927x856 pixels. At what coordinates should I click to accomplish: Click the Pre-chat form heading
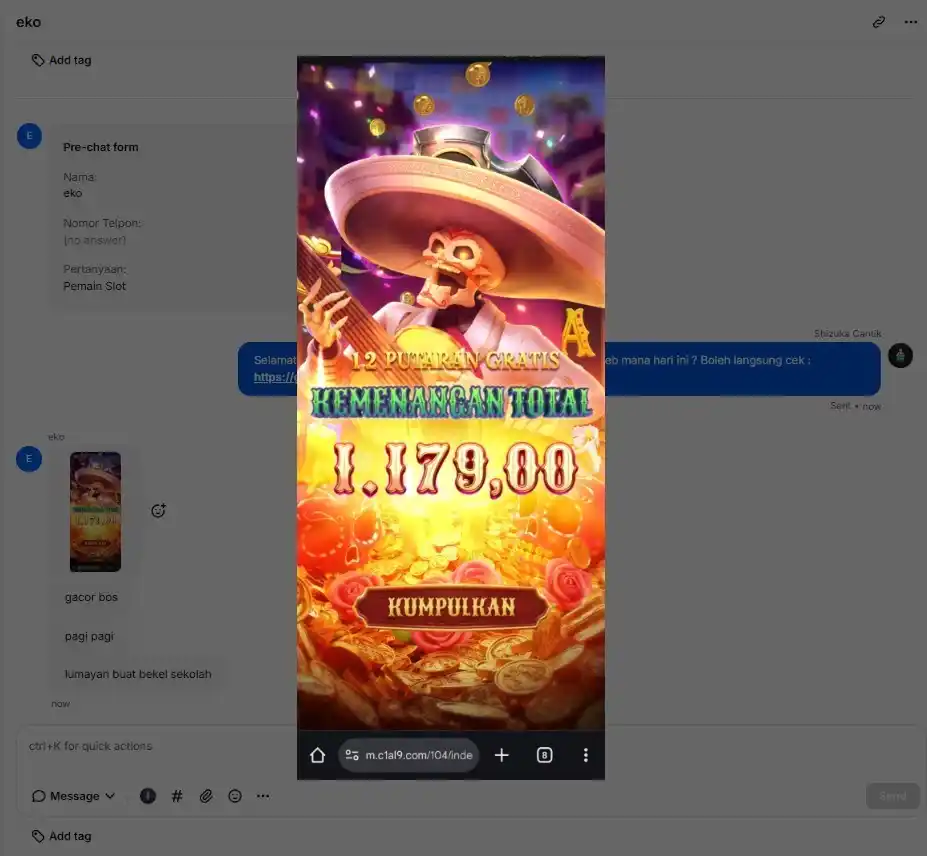tap(101, 147)
